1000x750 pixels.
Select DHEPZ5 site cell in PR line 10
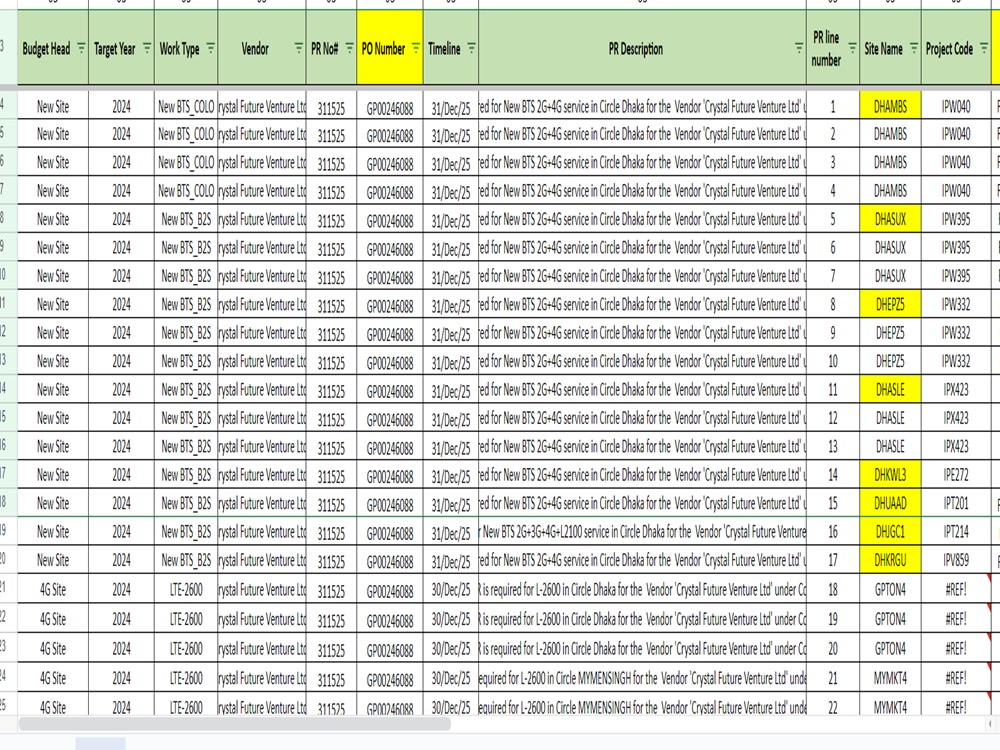coord(890,361)
